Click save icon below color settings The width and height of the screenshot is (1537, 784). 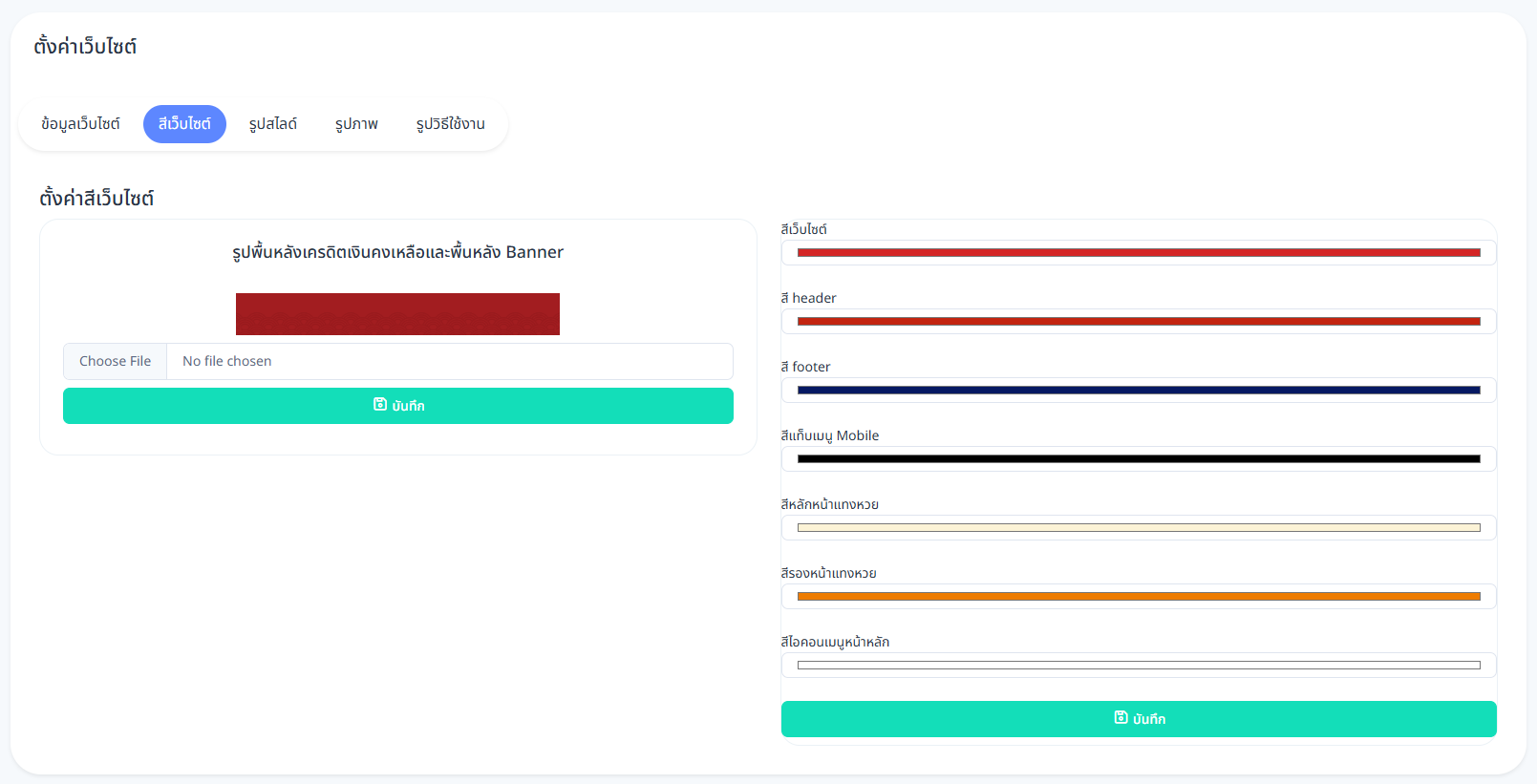(x=1121, y=718)
